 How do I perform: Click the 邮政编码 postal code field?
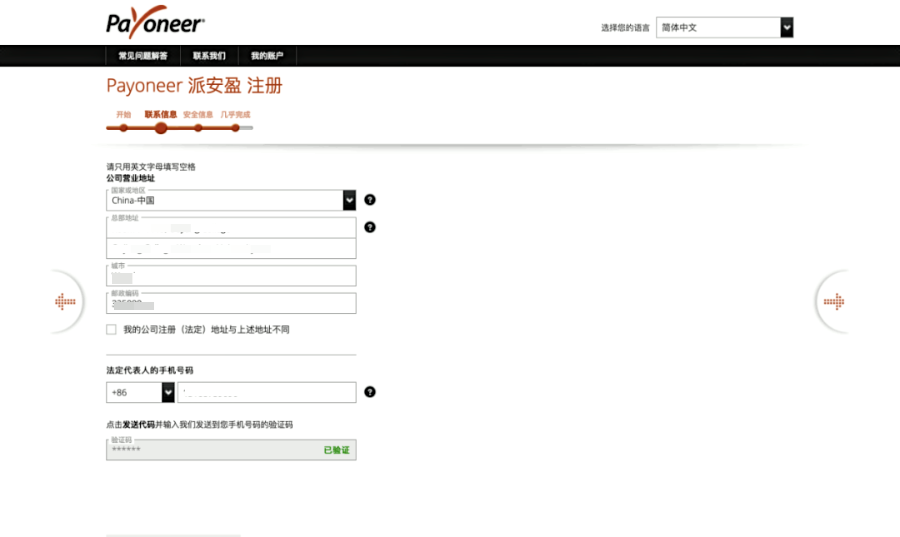click(231, 304)
